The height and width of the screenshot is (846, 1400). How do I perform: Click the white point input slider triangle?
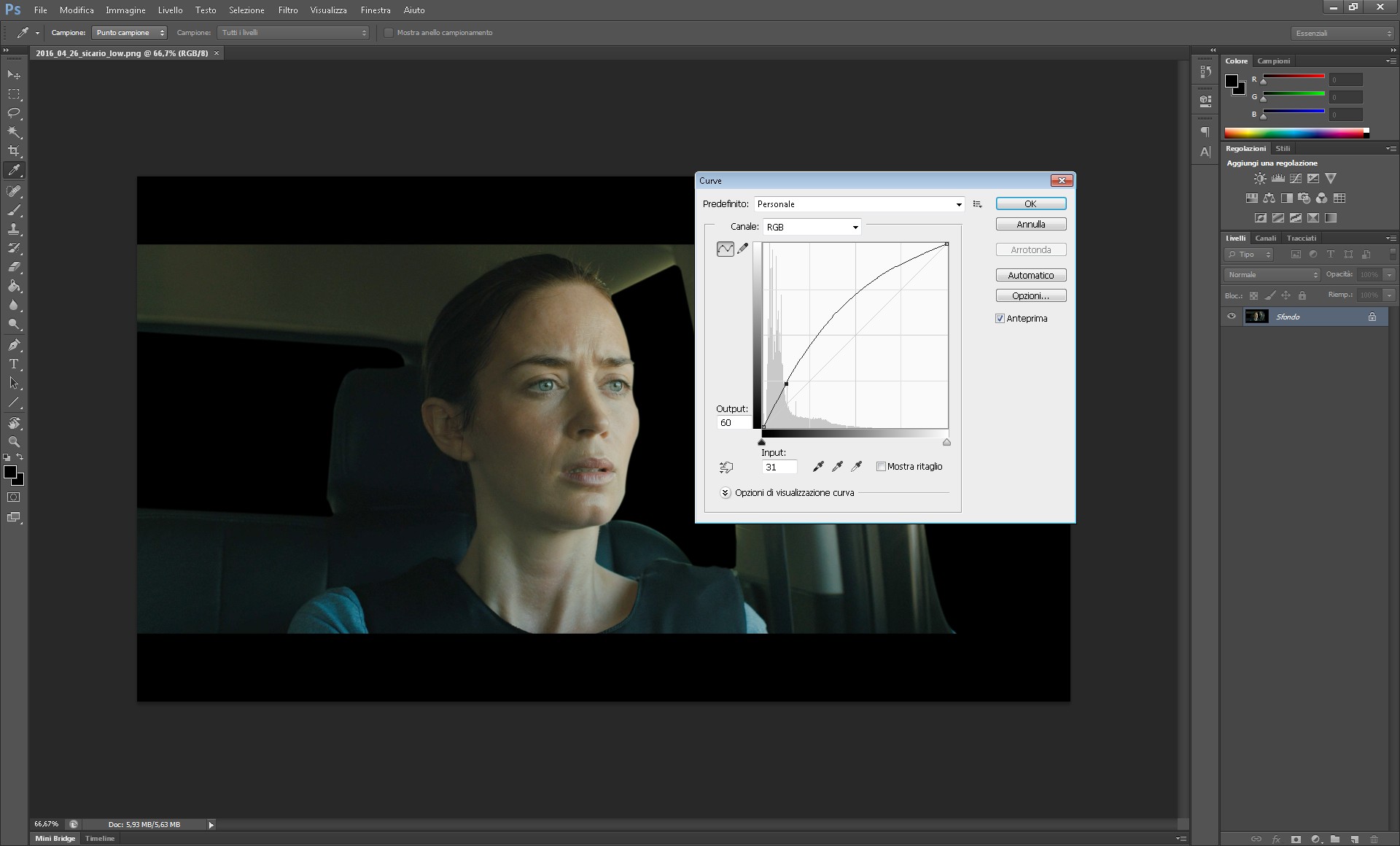tap(946, 443)
